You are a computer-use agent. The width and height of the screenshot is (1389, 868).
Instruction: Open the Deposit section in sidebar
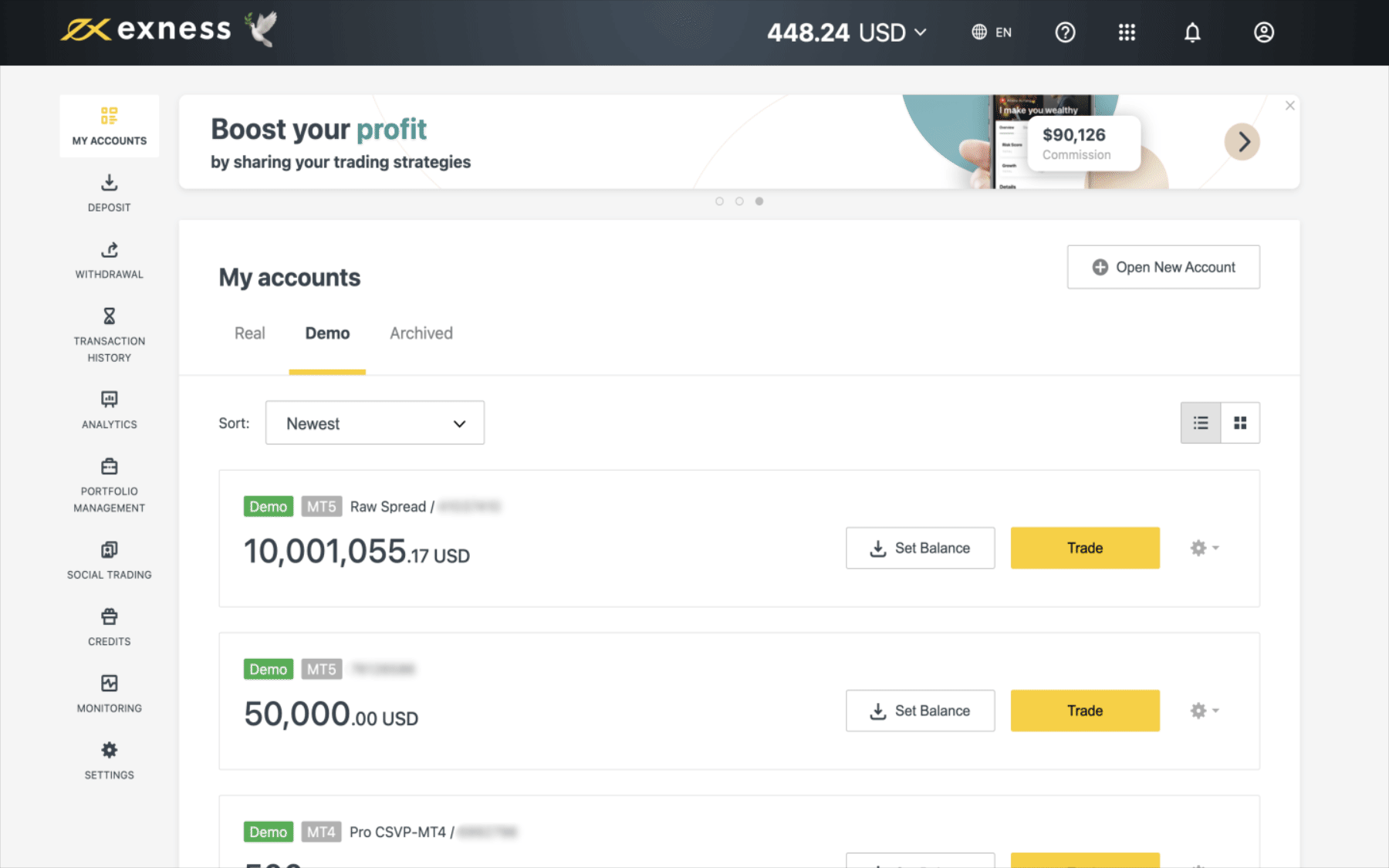click(x=109, y=193)
